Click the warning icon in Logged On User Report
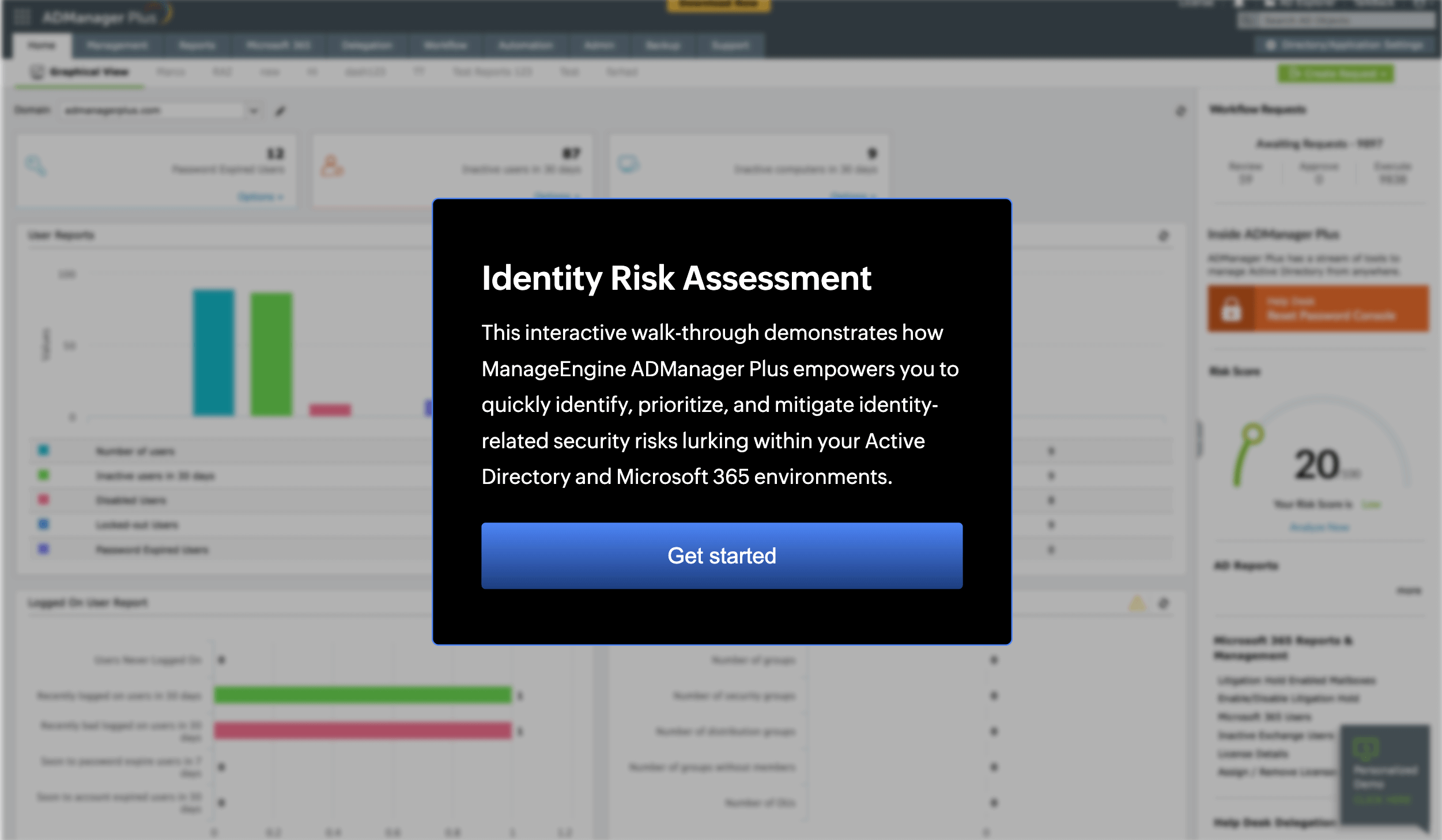This screenshot has width=1442, height=840. click(1137, 603)
